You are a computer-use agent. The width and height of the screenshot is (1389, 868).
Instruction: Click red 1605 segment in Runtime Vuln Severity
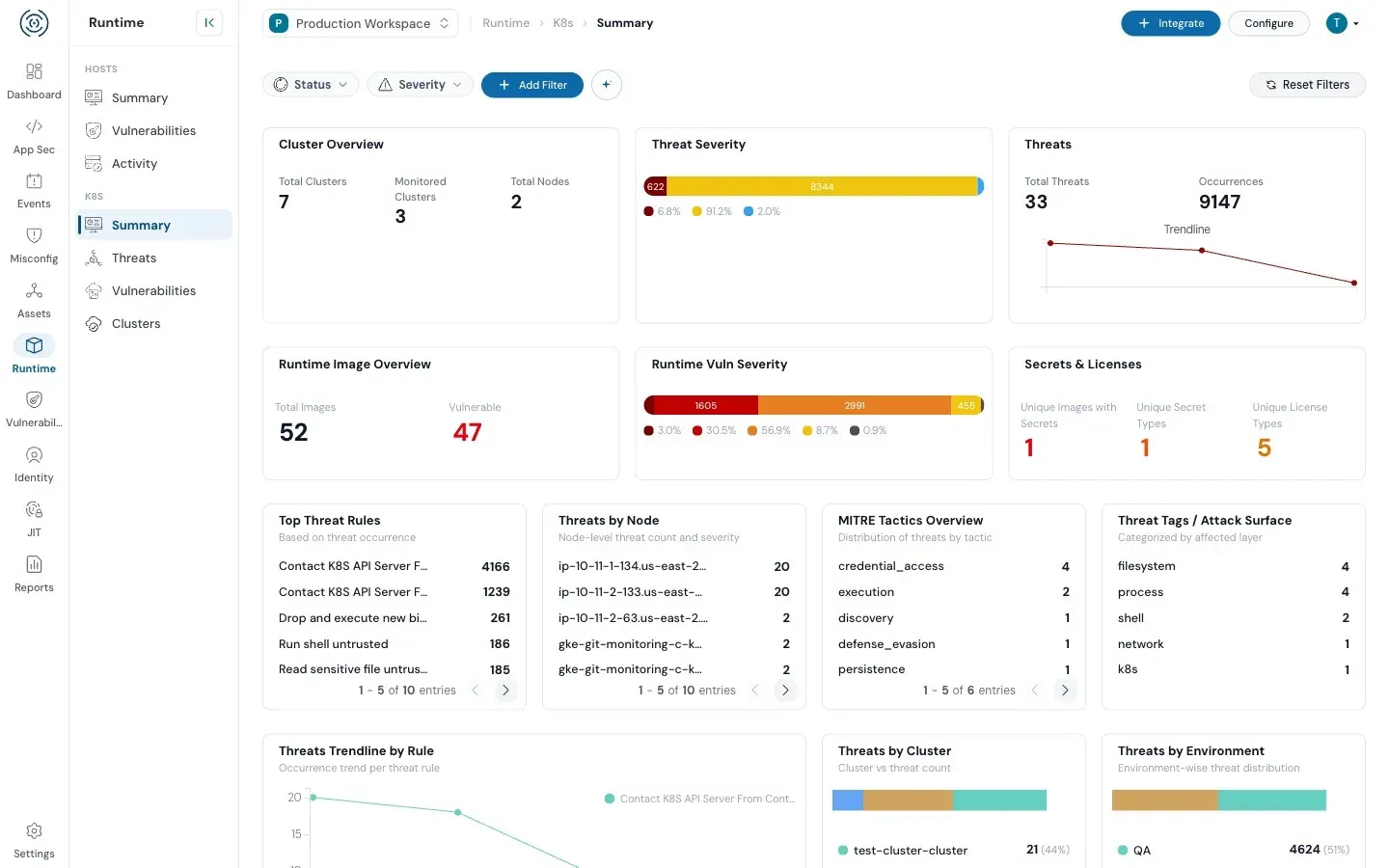pos(706,405)
